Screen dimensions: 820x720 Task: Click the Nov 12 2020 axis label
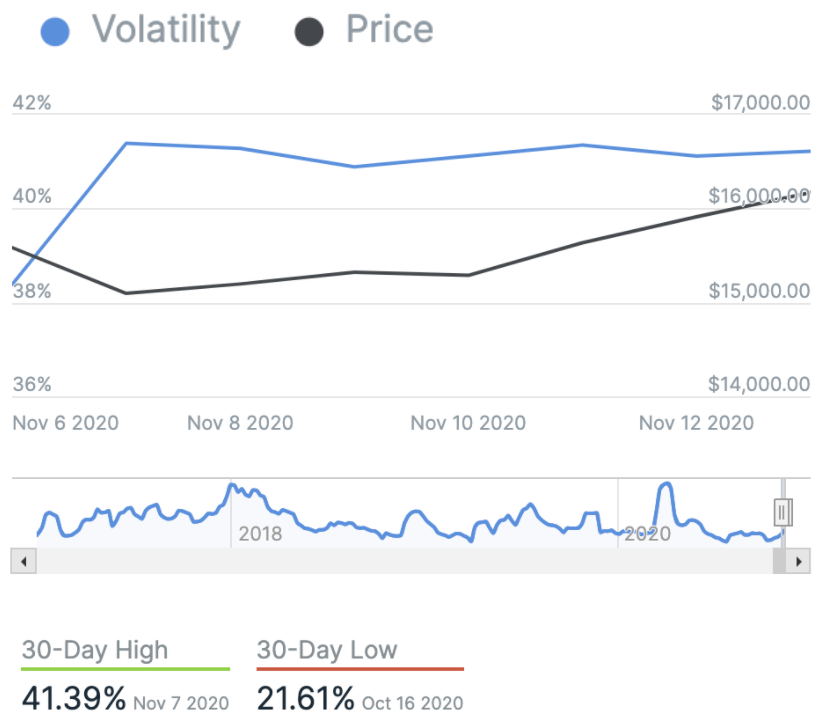(696, 423)
